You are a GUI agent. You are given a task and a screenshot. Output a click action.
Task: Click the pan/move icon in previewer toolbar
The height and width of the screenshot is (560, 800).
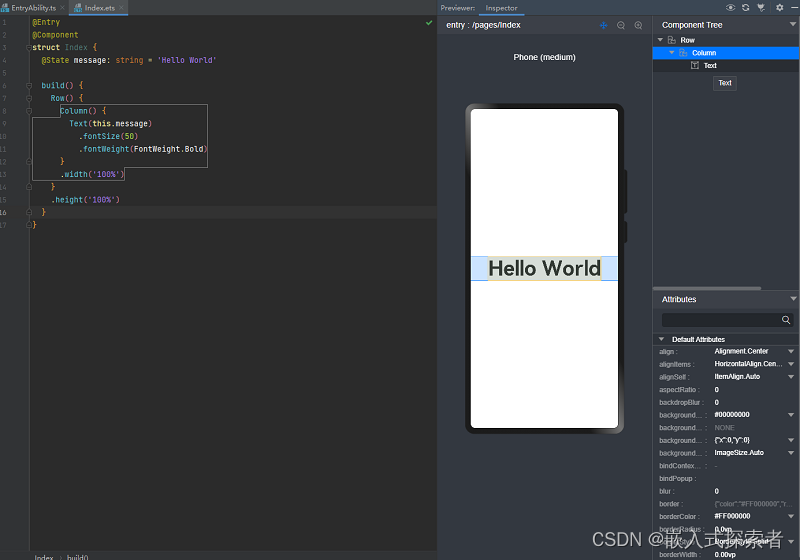(604, 26)
